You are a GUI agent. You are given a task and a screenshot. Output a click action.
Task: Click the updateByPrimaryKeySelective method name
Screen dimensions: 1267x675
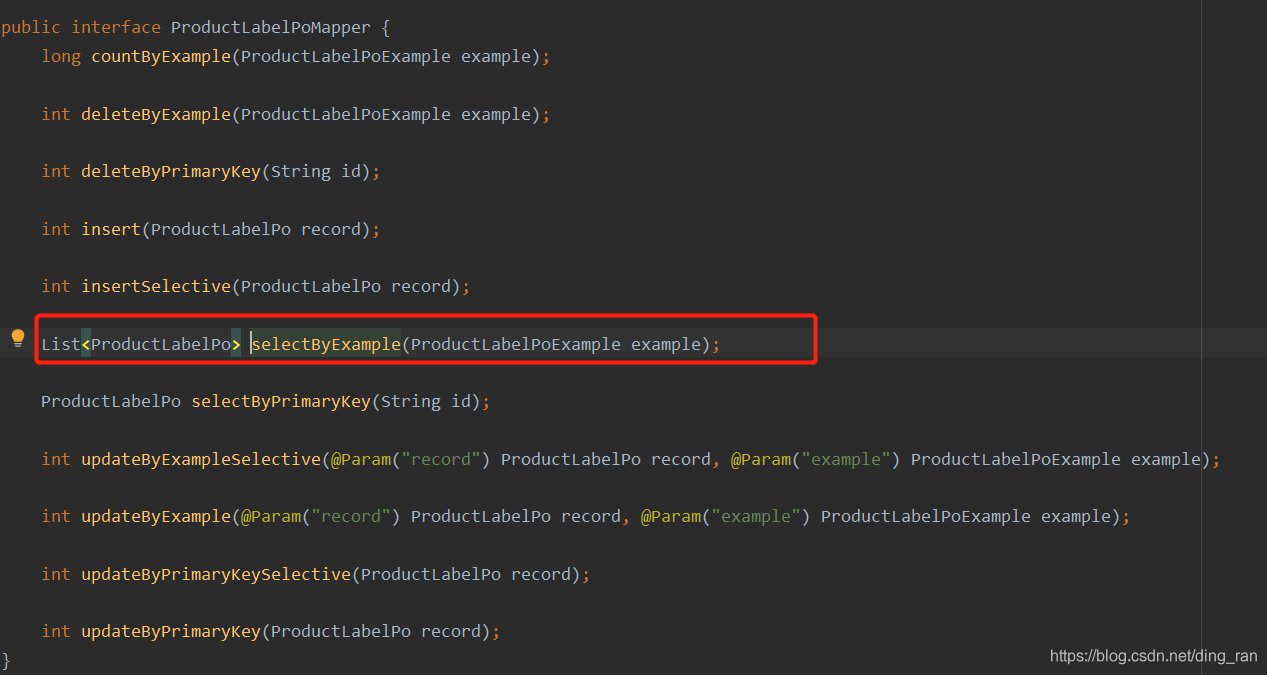tap(216, 574)
